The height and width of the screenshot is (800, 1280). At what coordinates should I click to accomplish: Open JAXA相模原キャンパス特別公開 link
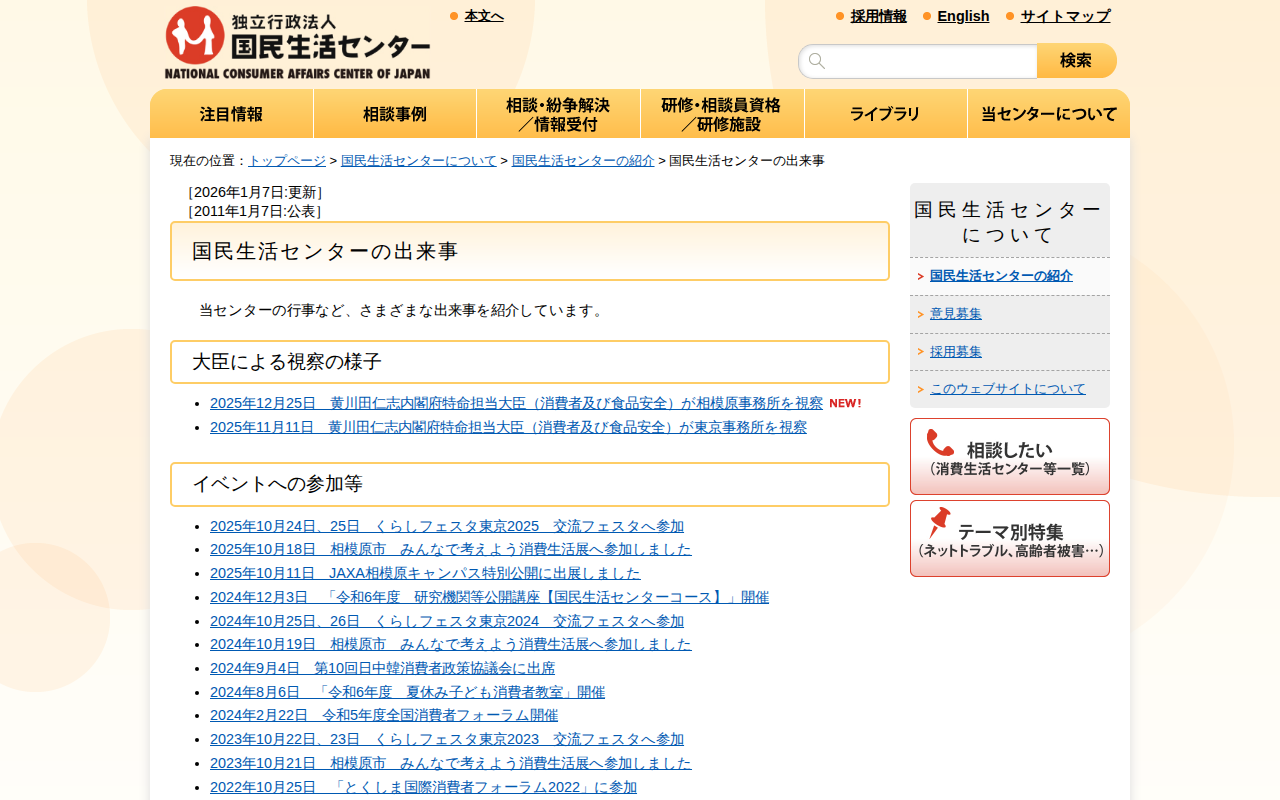pyautogui.click(x=425, y=573)
